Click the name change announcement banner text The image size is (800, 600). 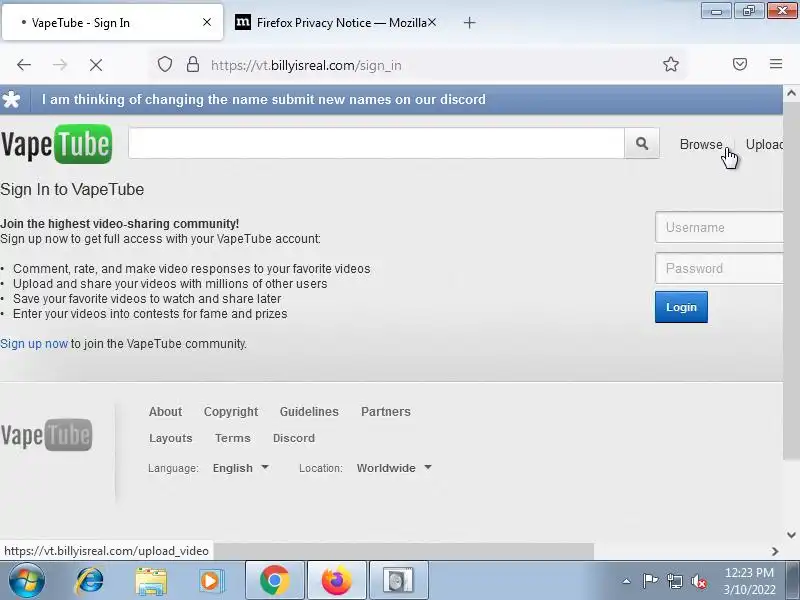pos(264,99)
